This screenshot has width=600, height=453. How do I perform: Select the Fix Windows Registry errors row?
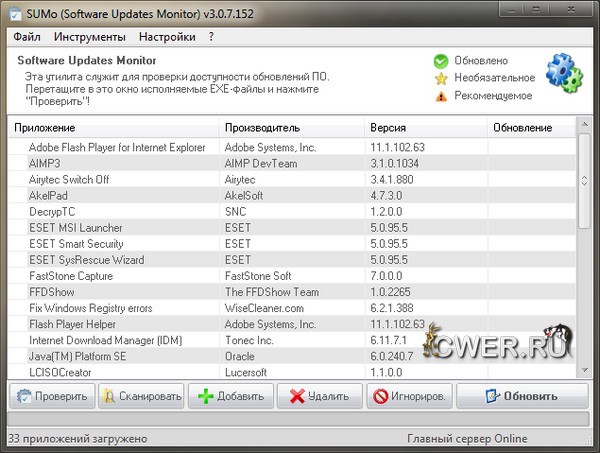click(x=292, y=308)
